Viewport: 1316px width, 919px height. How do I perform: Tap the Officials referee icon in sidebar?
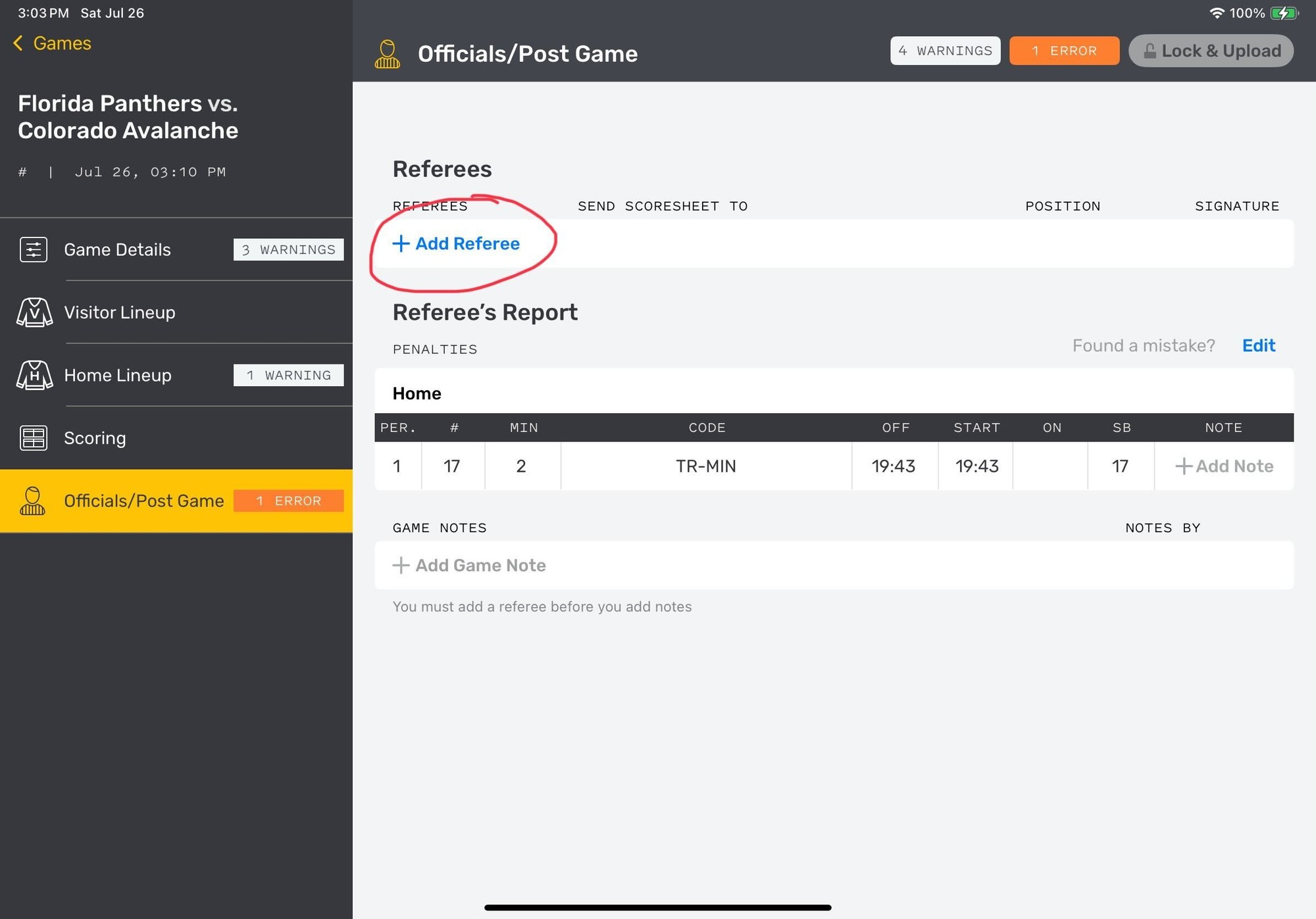[33, 501]
